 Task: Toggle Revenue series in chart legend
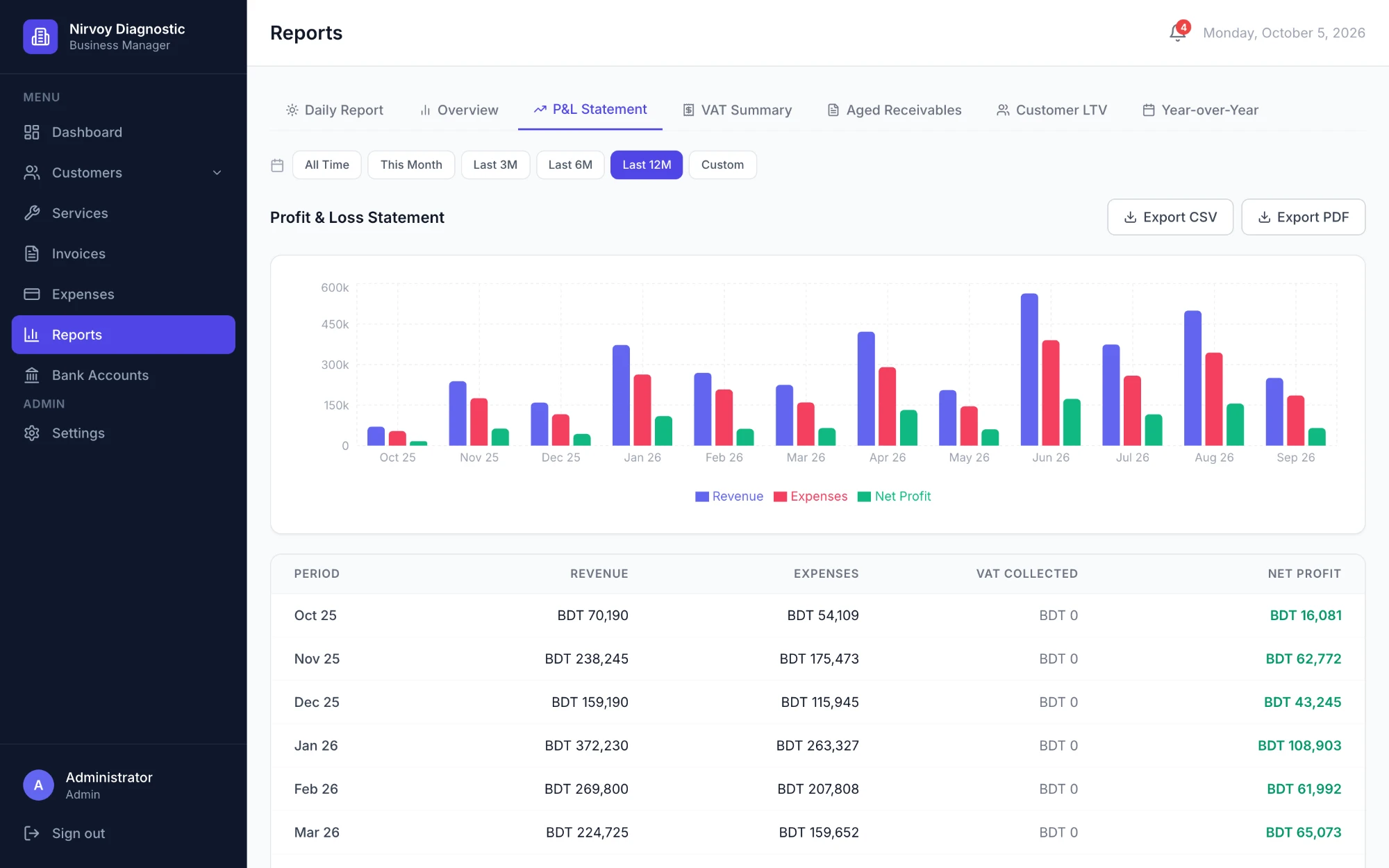[729, 496]
